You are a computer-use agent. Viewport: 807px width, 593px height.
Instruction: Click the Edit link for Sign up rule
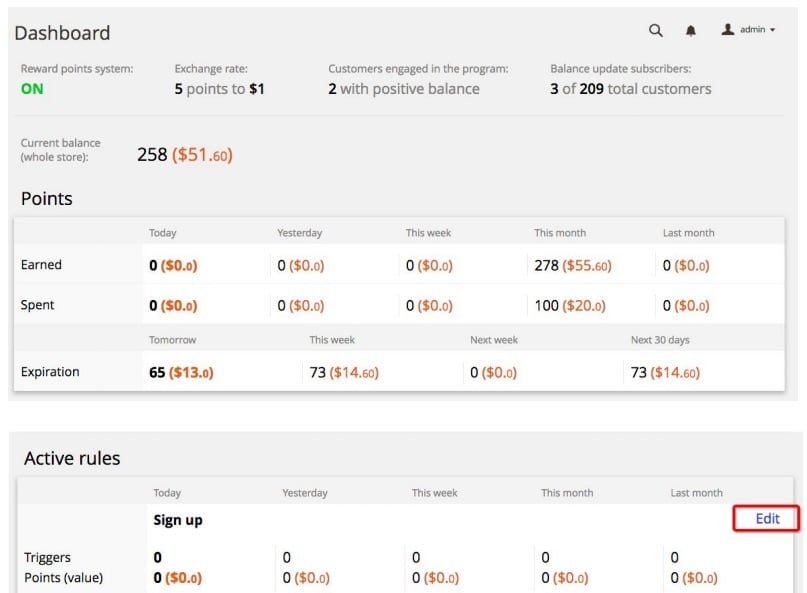tap(767, 518)
